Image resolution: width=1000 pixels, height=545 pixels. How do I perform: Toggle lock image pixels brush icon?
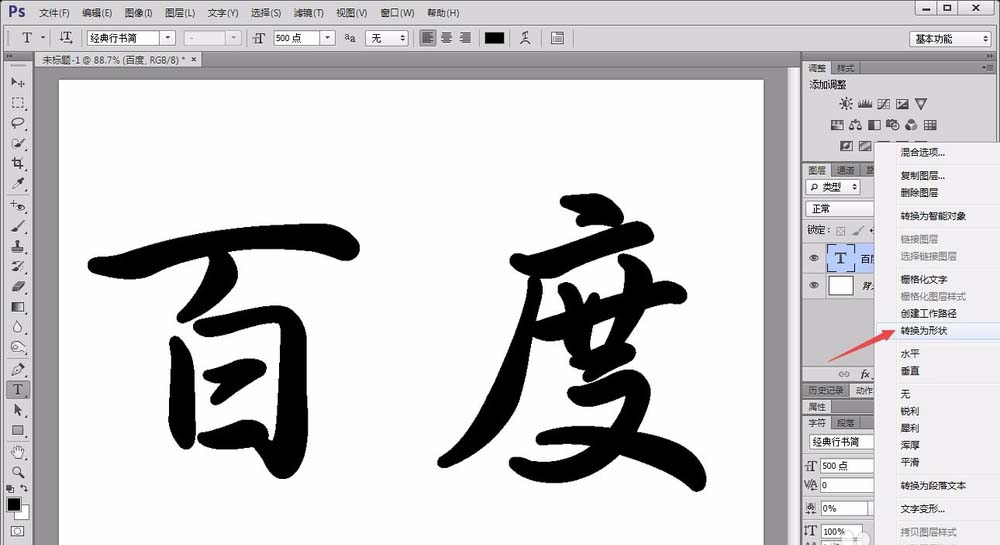pyautogui.click(x=858, y=231)
